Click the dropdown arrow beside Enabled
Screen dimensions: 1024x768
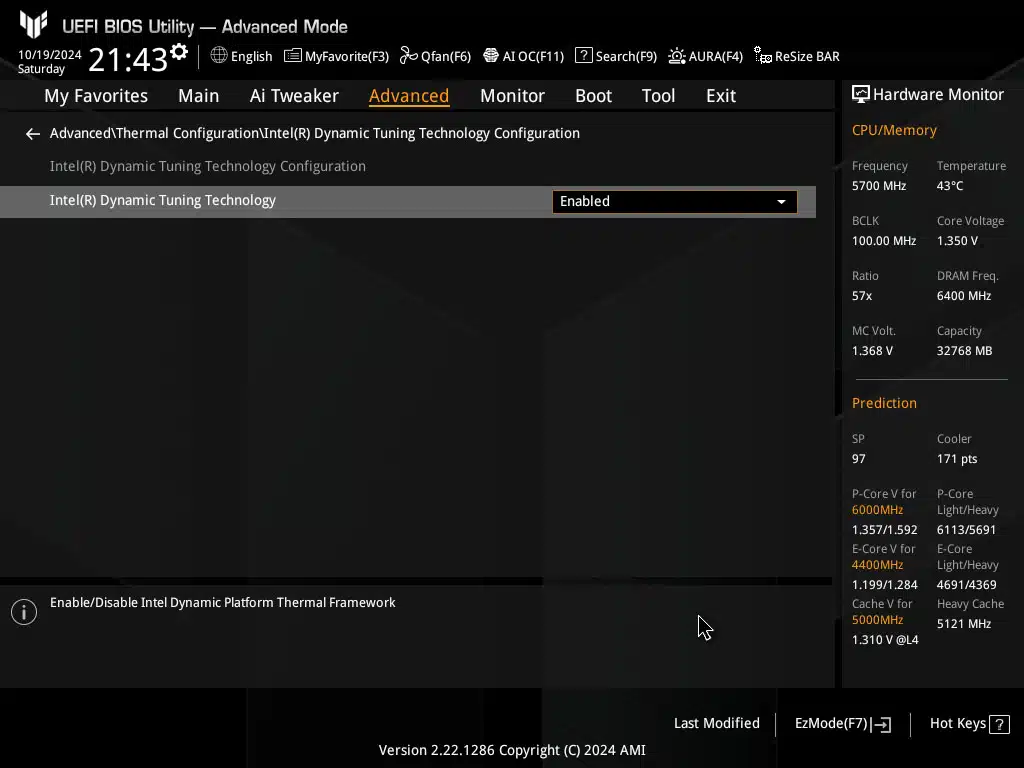coord(781,202)
